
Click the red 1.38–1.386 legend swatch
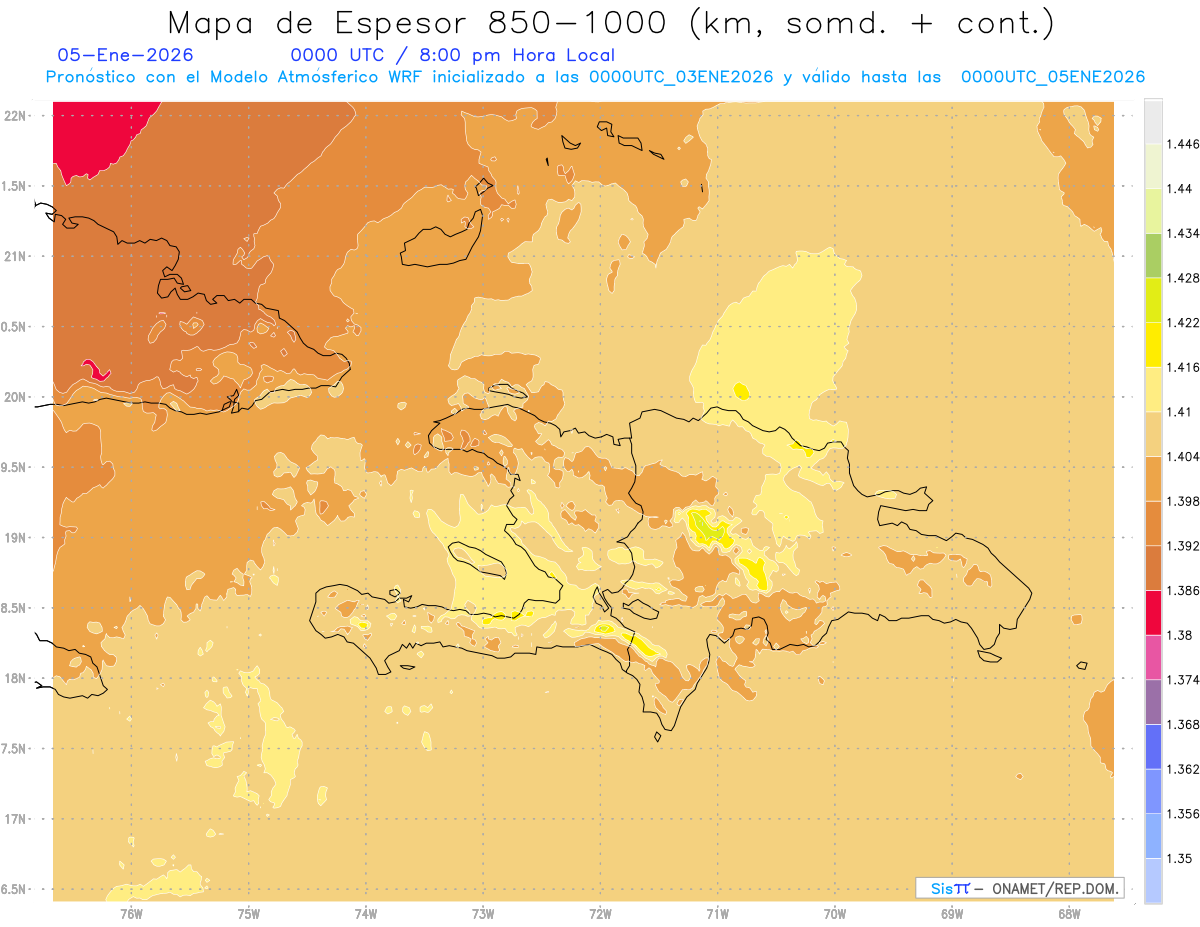tap(1153, 613)
